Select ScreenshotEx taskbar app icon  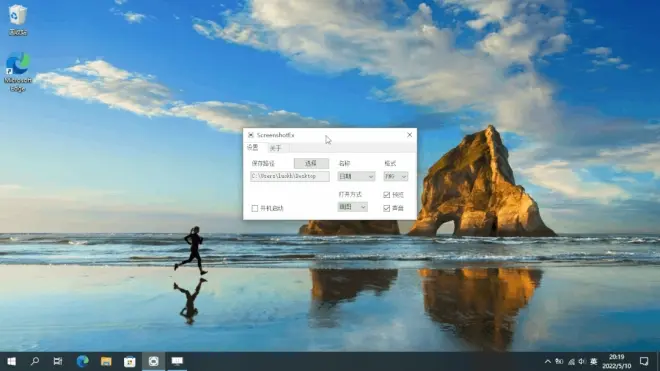pyautogui.click(x=153, y=361)
